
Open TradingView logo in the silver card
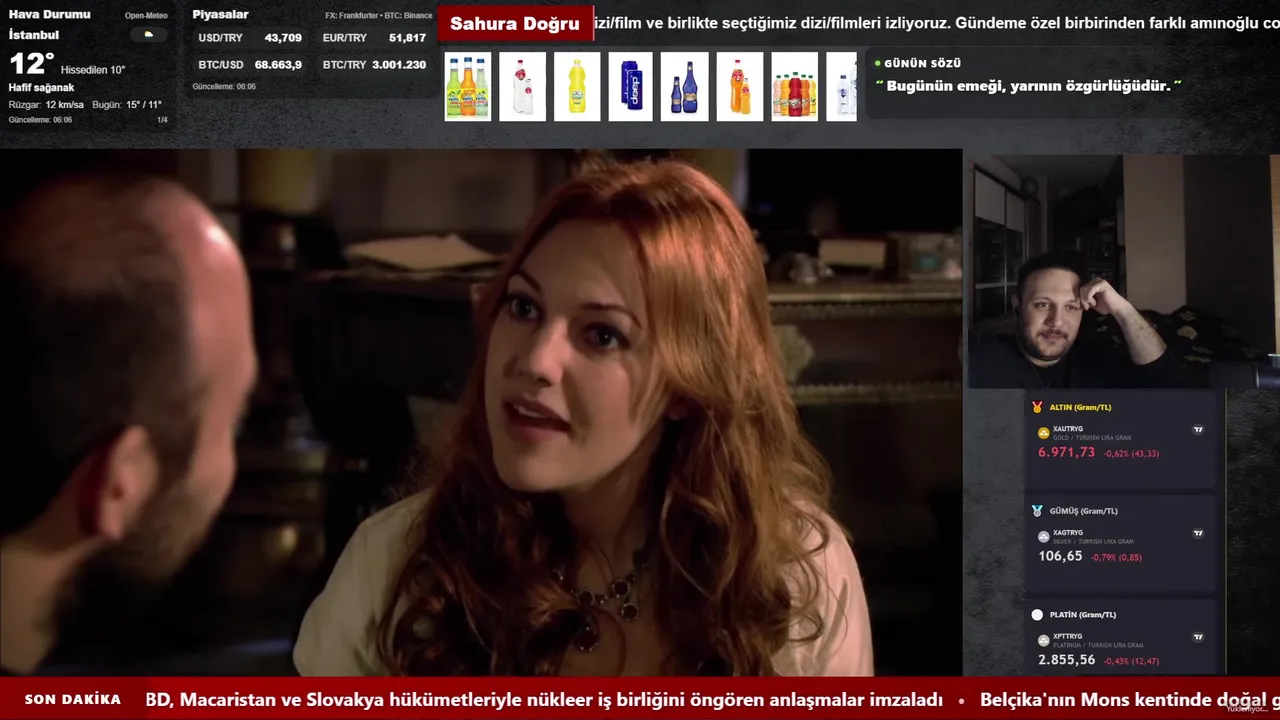click(1198, 534)
